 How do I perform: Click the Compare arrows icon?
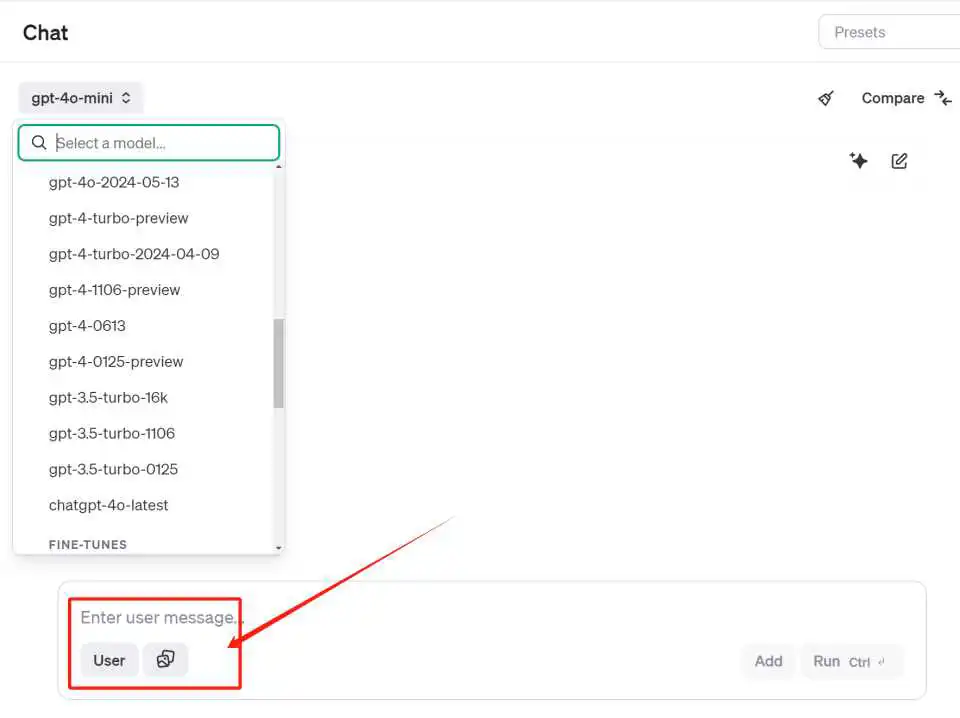[942, 98]
